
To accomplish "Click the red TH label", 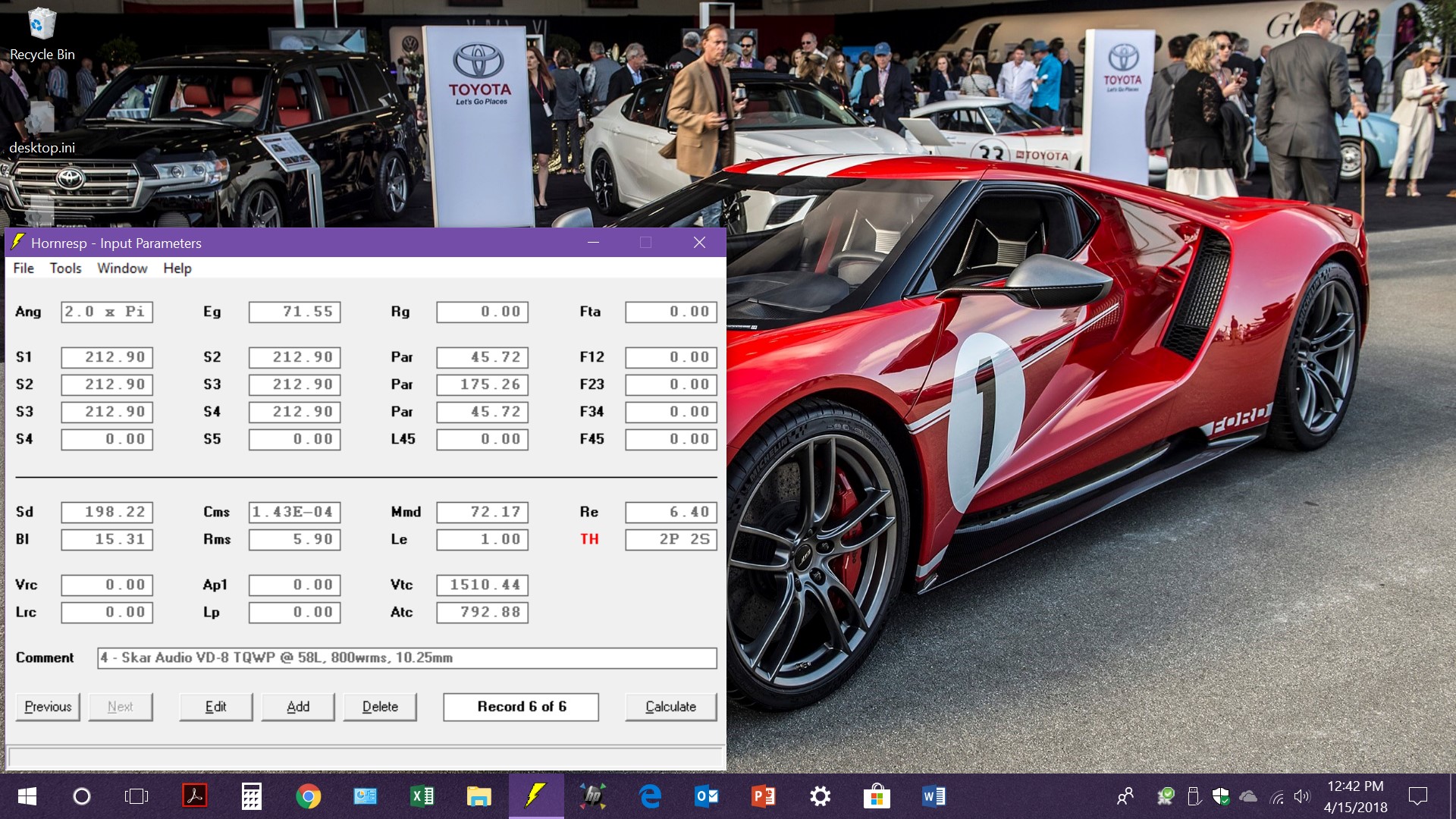I will pyautogui.click(x=589, y=539).
